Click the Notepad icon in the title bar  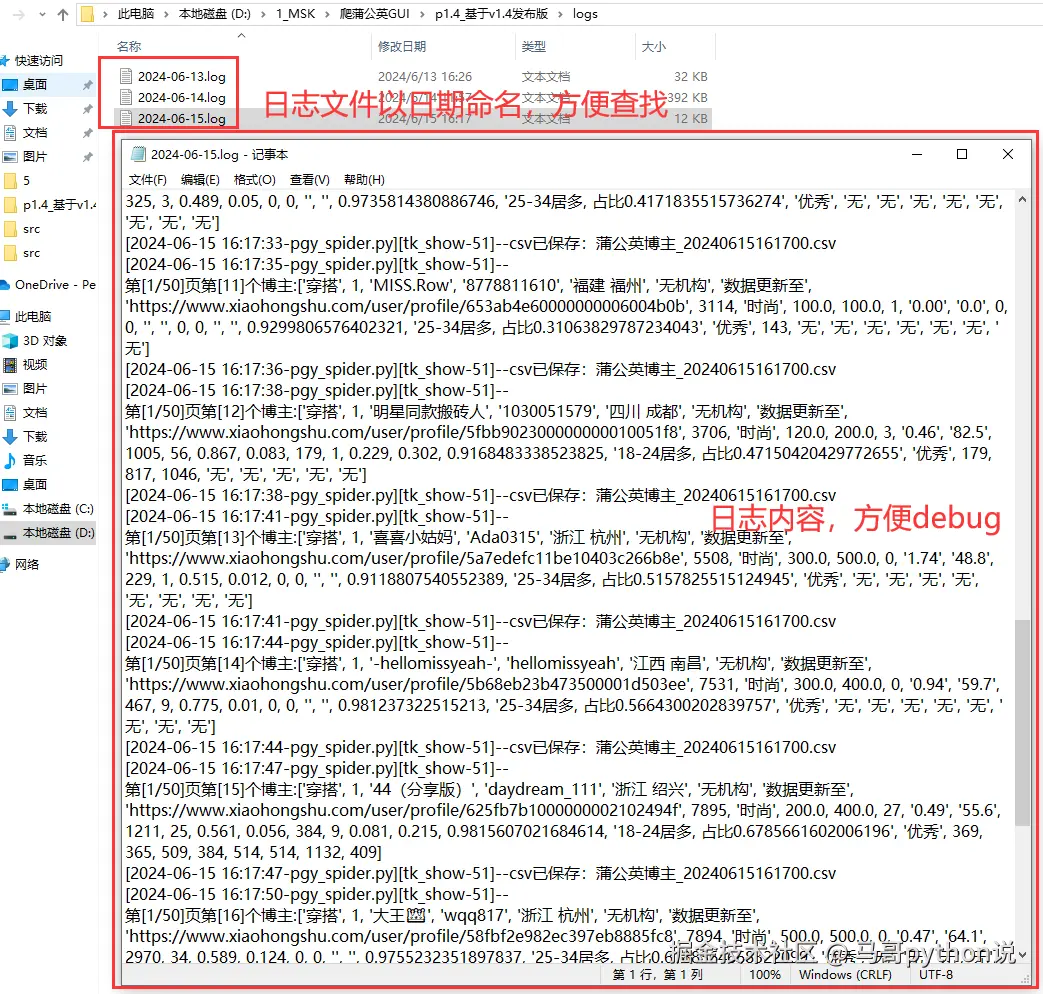click(x=137, y=153)
